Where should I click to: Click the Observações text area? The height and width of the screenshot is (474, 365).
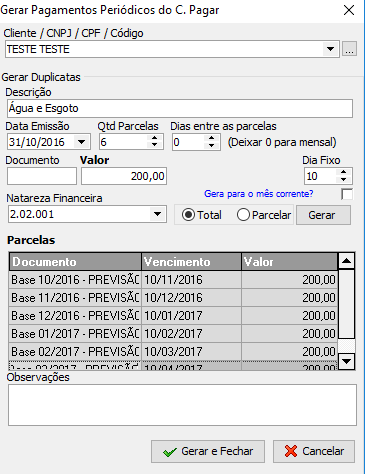pos(182,405)
